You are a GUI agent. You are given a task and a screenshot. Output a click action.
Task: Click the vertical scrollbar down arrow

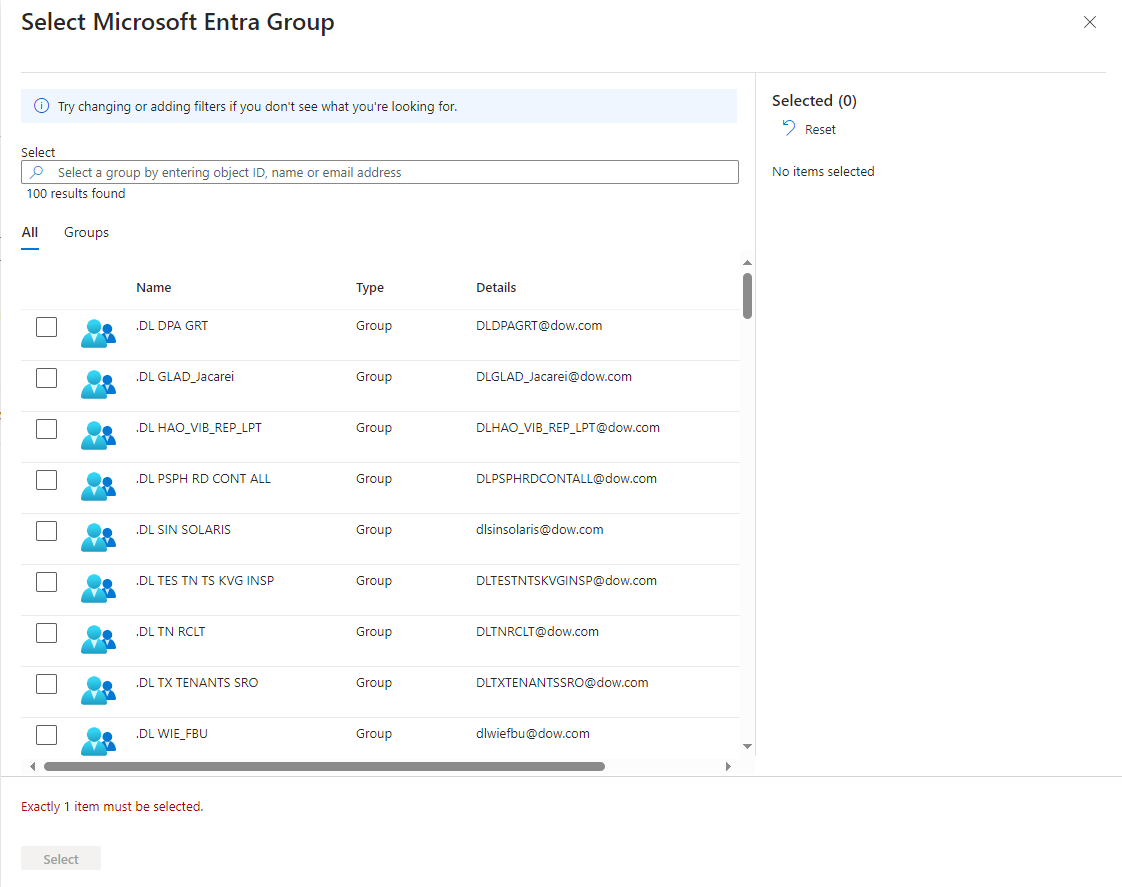747,746
